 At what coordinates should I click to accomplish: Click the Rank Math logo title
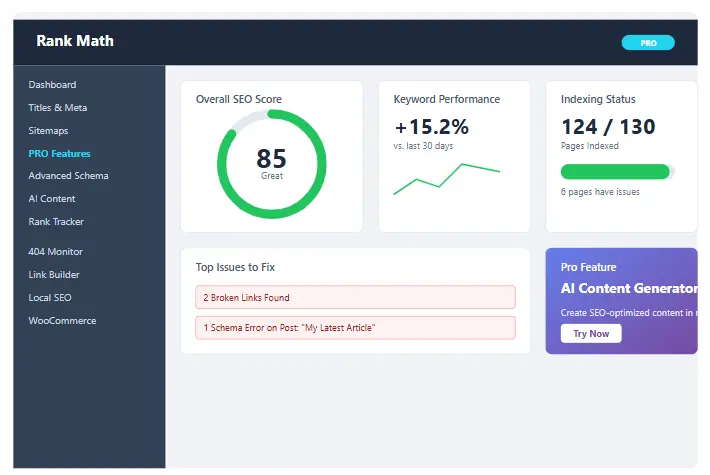(75, 41)
